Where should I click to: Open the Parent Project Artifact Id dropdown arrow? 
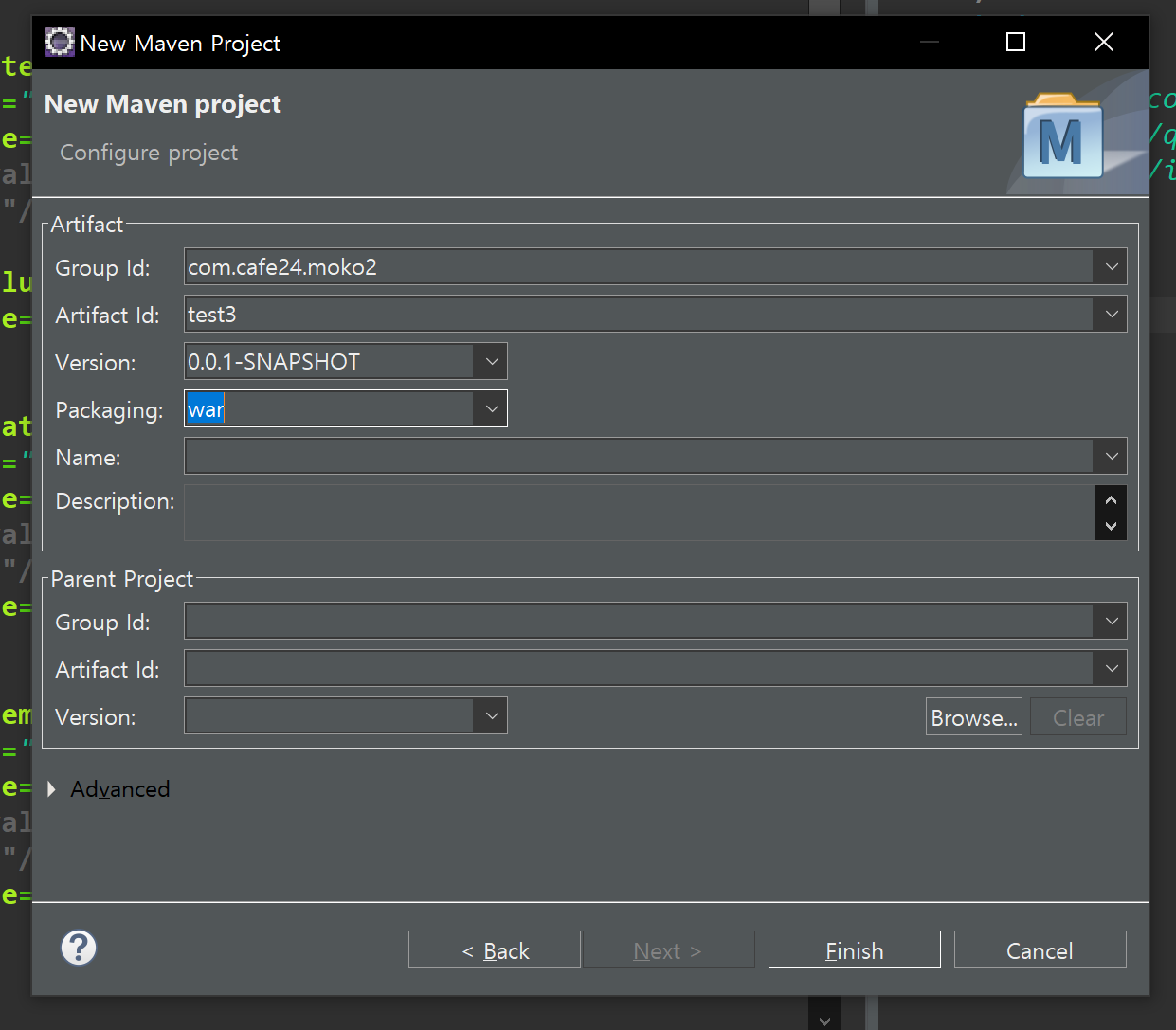click(1111, 669)
